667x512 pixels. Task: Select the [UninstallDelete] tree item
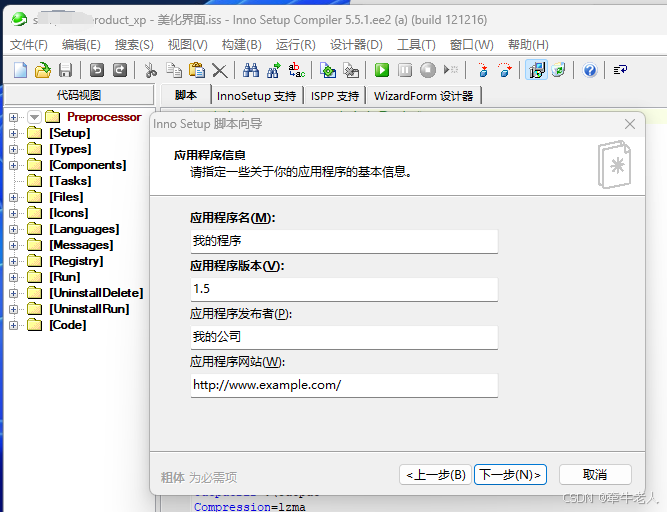pyautogui.click(x=96, y=293)
